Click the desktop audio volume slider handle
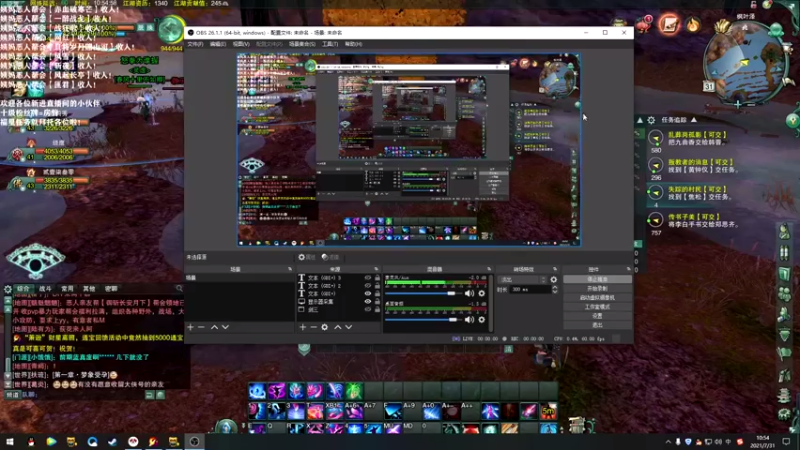 (453, 320)
